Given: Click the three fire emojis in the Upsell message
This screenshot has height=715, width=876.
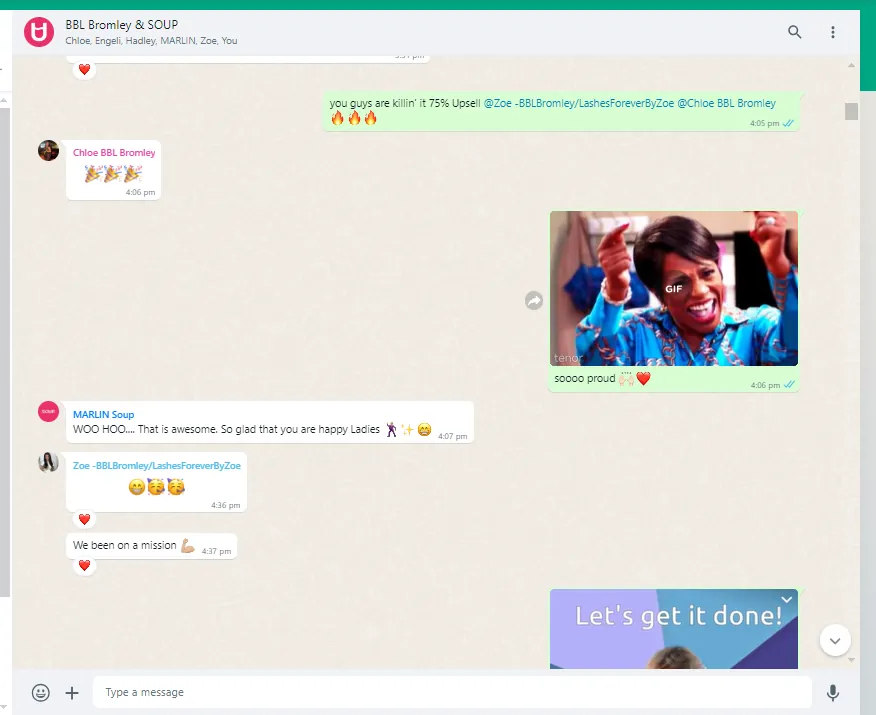Looking at the screenshot, I should (354, 118).
